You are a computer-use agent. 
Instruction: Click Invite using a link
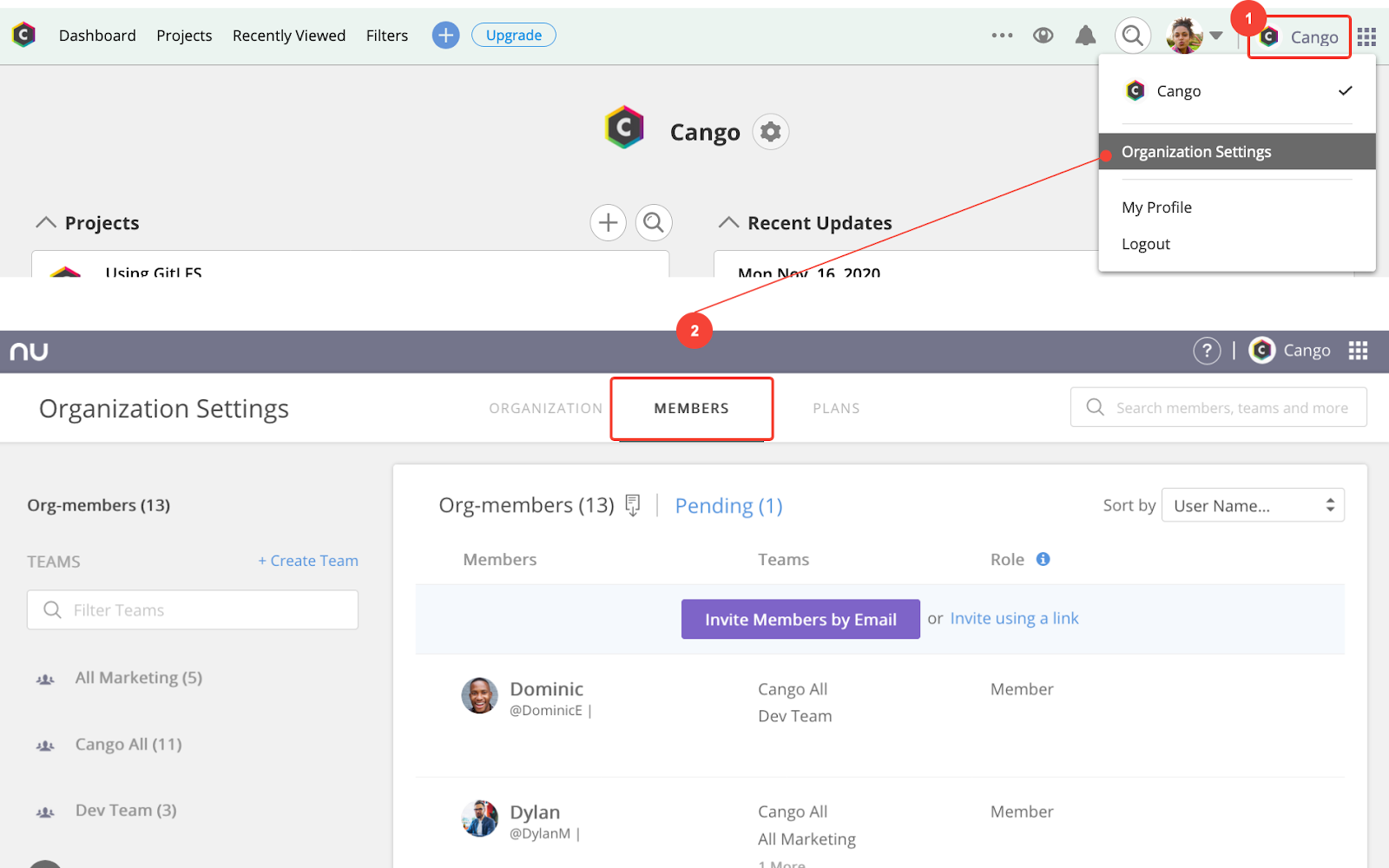tap(1014, 618)
